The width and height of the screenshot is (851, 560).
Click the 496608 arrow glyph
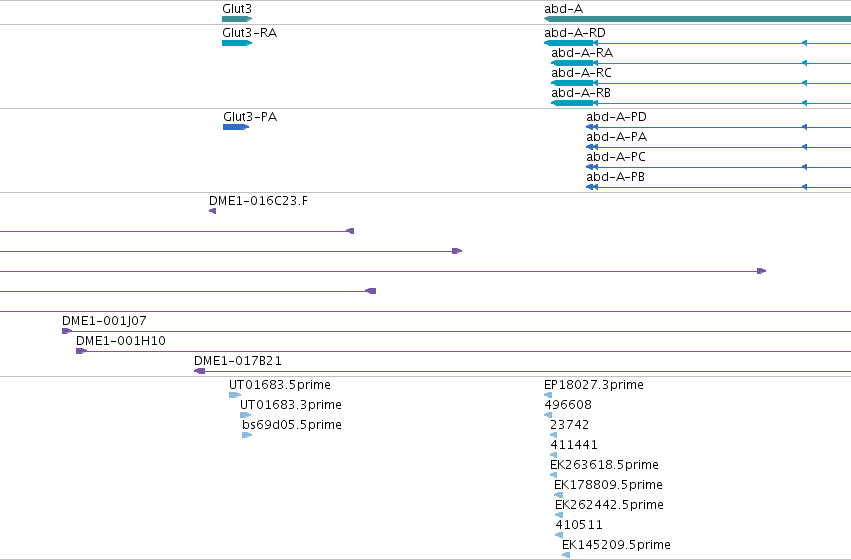548,415
